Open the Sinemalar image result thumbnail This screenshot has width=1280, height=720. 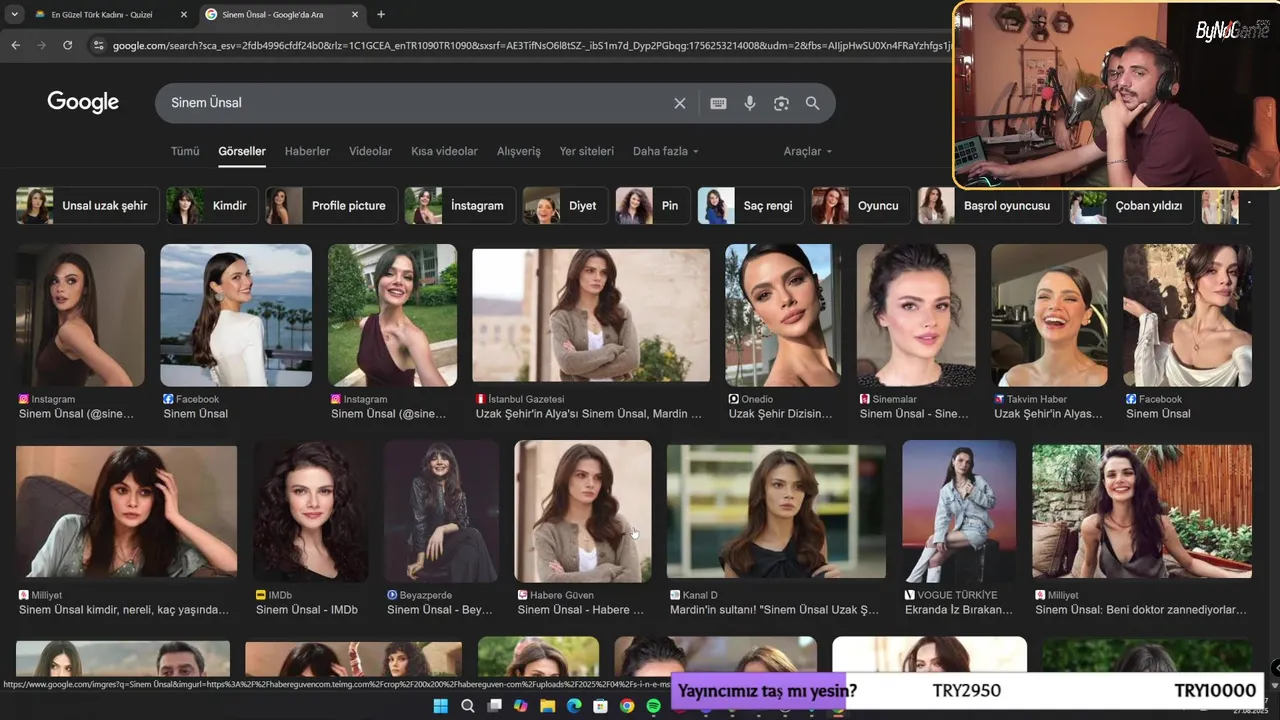click(x=916, y=315)
